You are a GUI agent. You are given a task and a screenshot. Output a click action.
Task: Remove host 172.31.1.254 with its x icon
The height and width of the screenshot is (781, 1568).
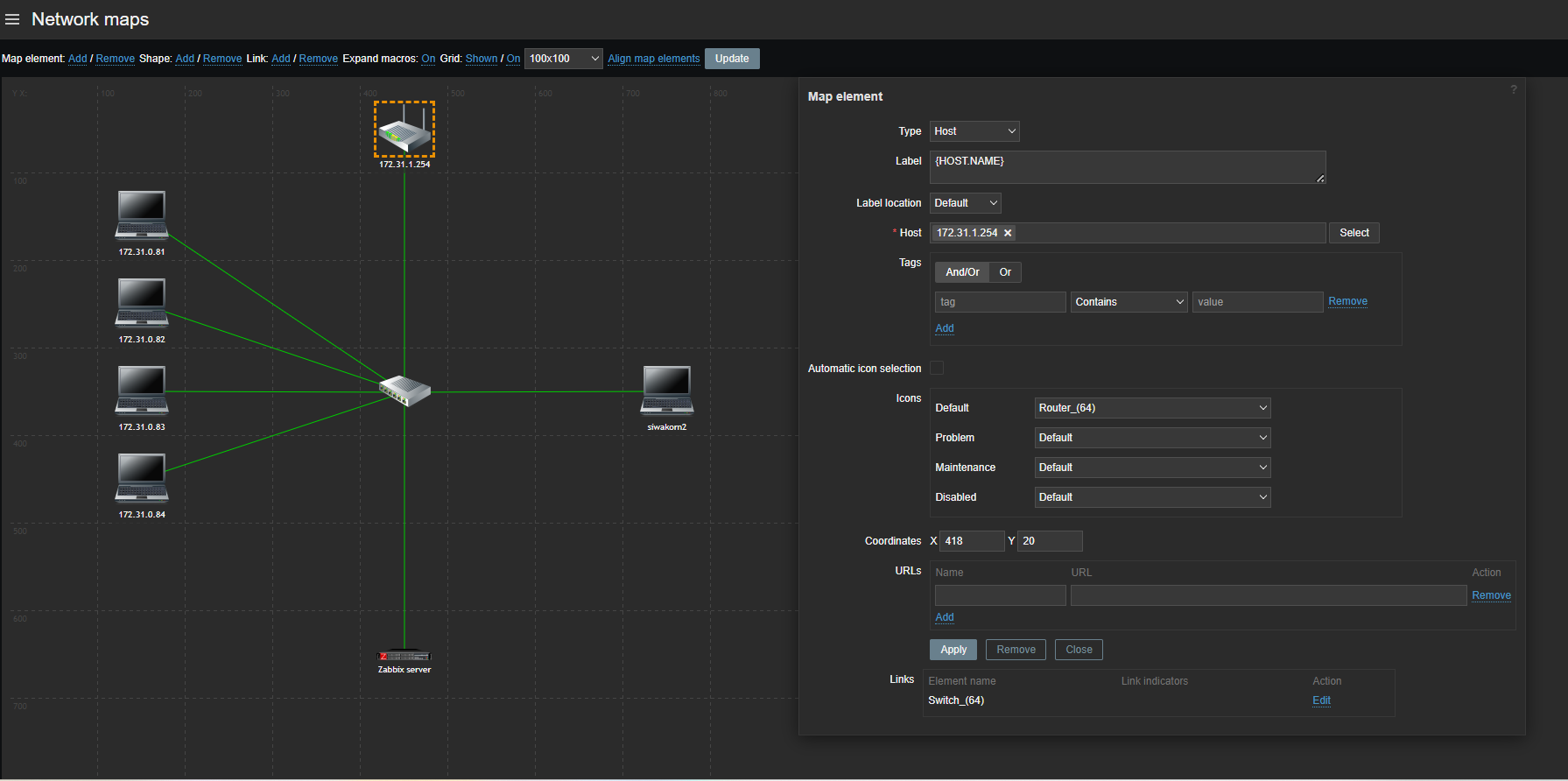tap(1008, 233)
